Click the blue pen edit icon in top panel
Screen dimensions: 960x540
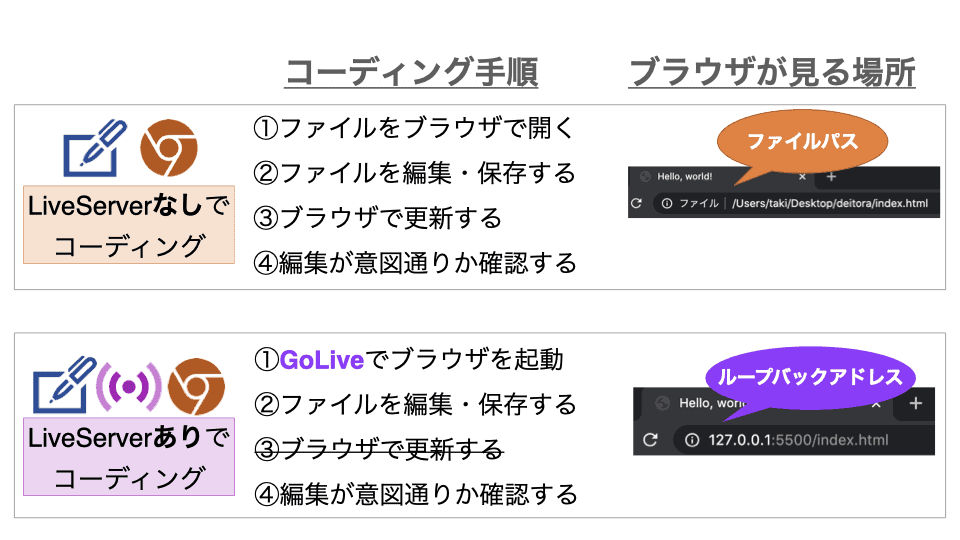coord(94,148)
